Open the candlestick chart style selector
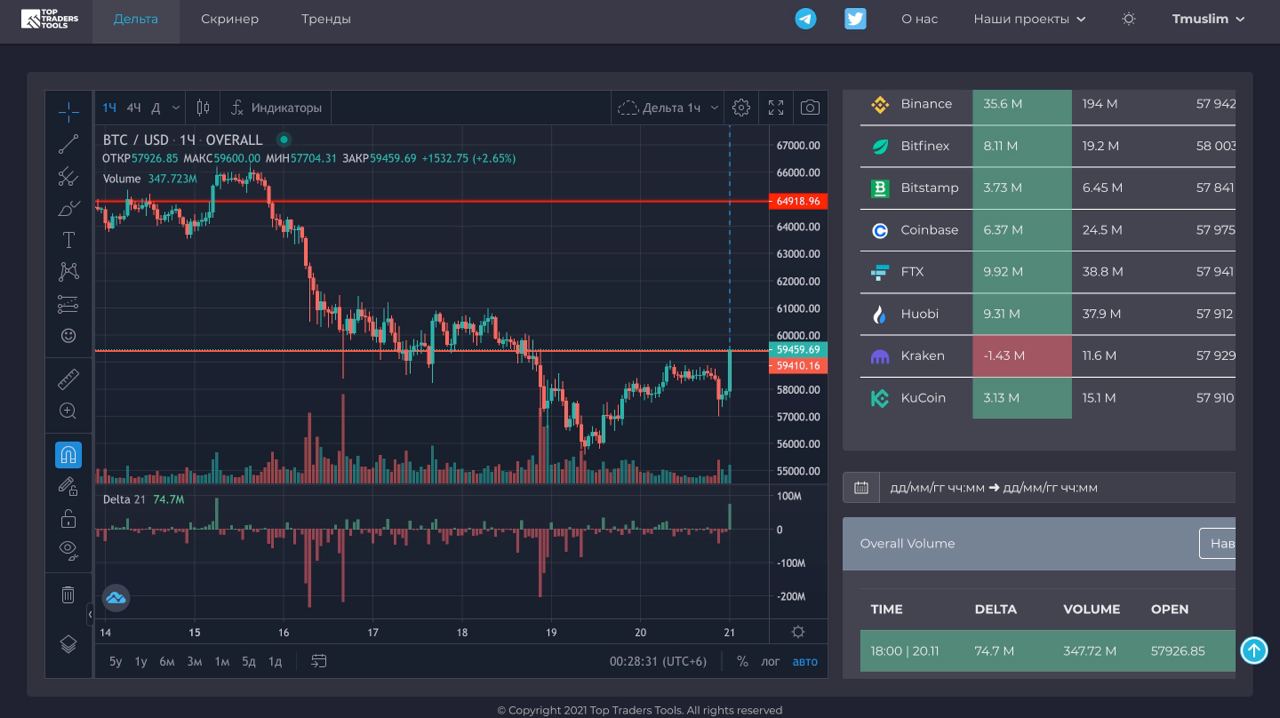Image resolution: width=1280 pixels, height=718 pixels. click(x=203, y=108)
